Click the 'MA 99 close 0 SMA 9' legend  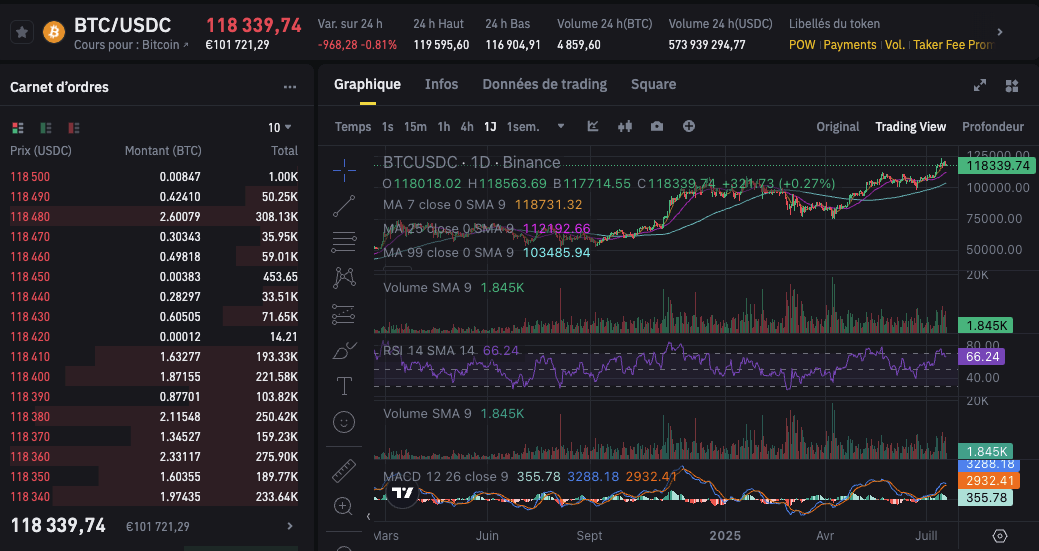point(449,252)
